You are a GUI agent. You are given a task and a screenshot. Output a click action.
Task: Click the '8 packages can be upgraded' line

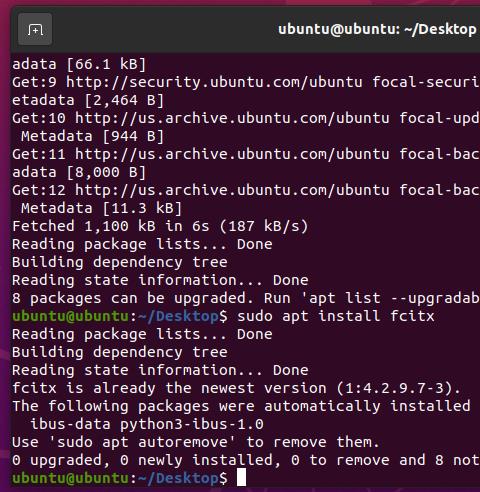pos(246,298)
